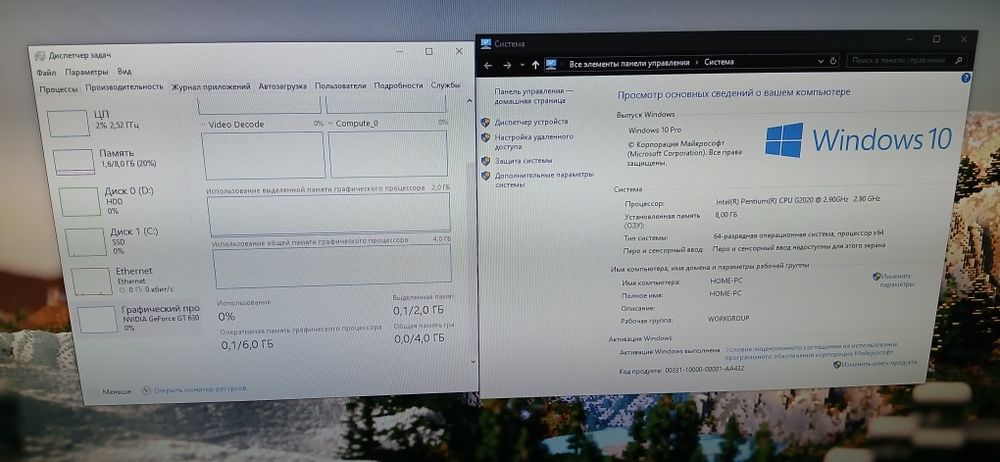Select the ЦП performance graph thumbnail

tap(68, 123)
